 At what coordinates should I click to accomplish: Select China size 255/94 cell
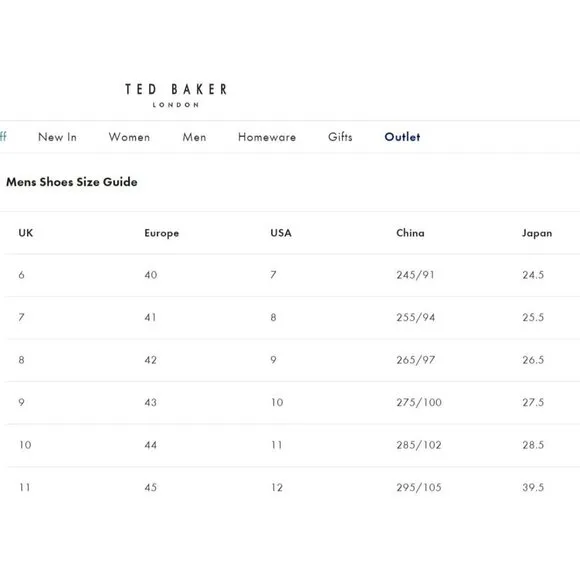click(x=415, y=317)
